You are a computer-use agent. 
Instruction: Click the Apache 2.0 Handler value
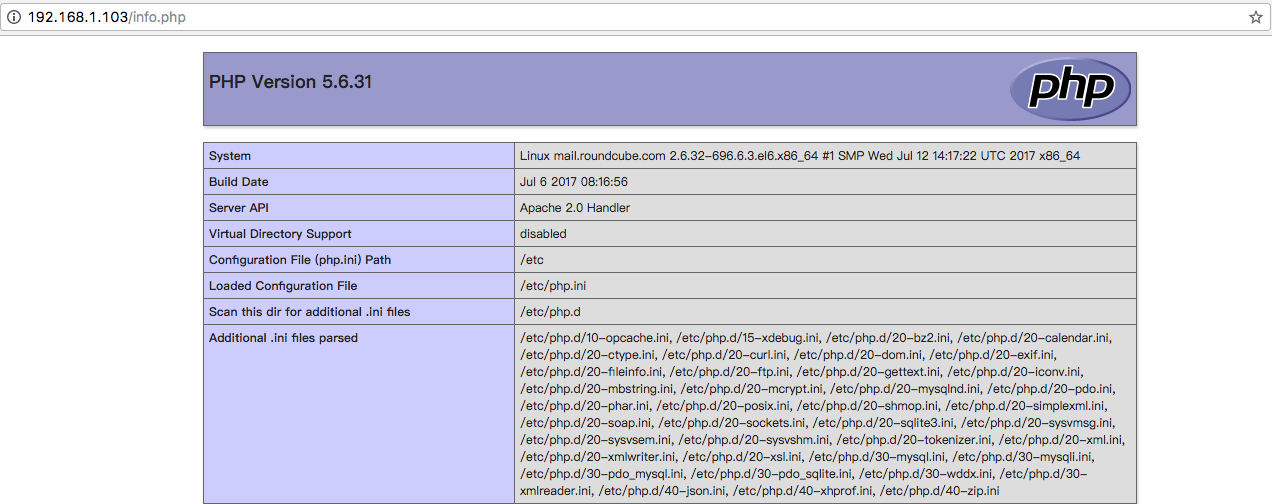tap(575, 208)
